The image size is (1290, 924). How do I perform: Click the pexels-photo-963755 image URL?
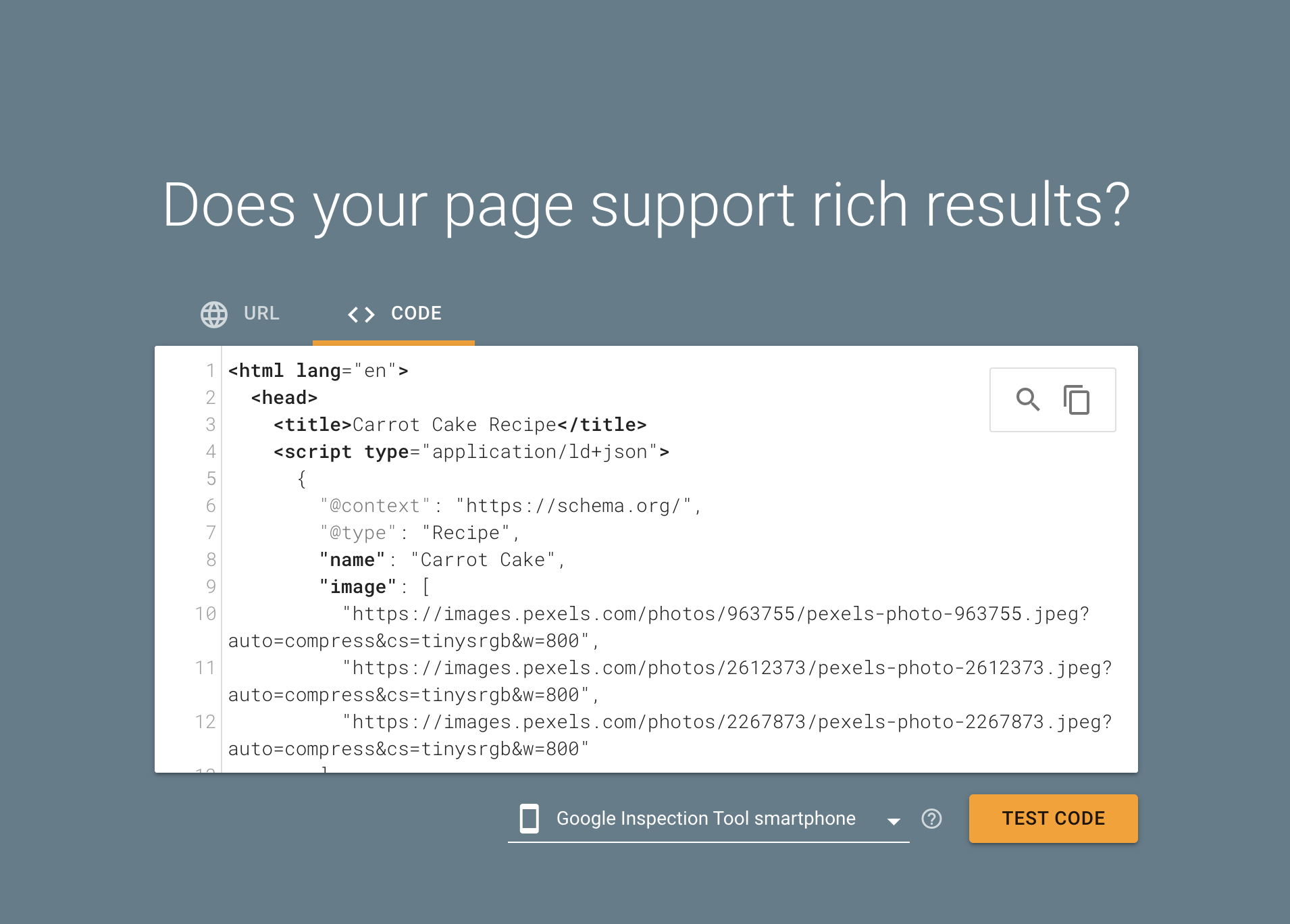tap(716, 614)
